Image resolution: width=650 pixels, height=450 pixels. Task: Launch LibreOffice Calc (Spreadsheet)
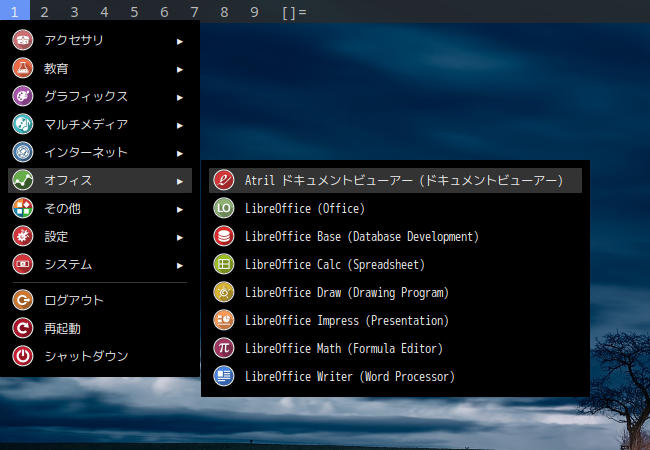click(x=395, y=264)
